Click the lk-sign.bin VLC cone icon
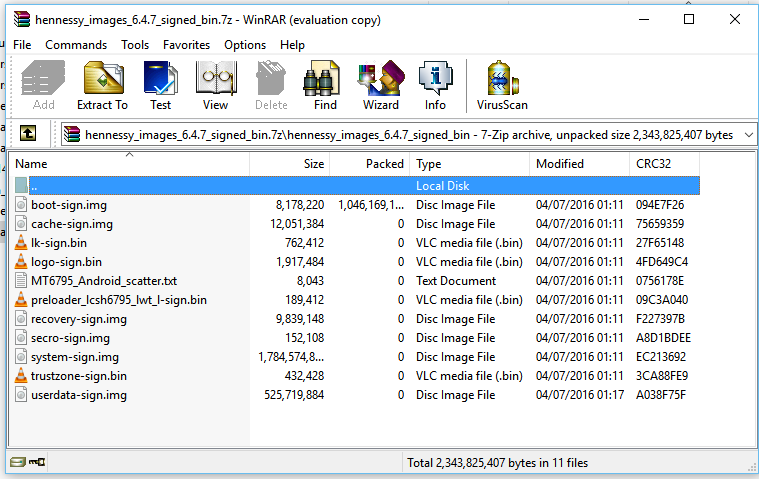 click(21, 243)
